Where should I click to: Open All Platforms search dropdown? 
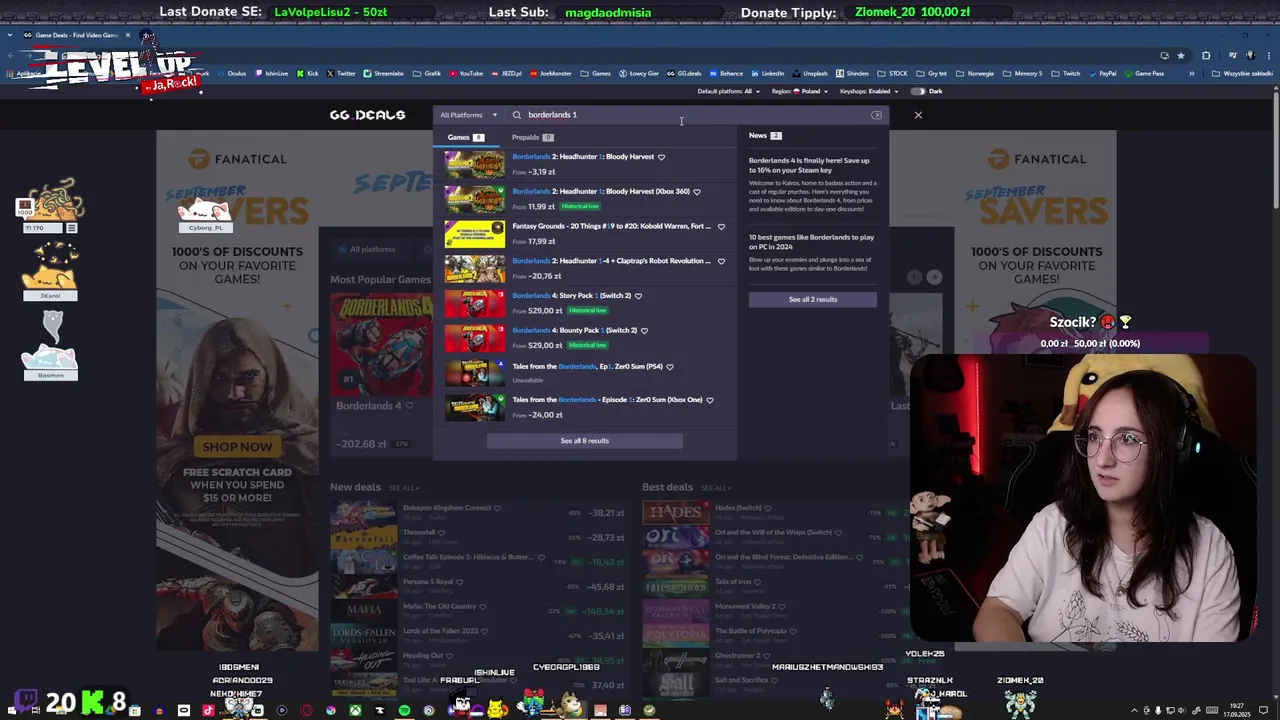pos(468,115)
